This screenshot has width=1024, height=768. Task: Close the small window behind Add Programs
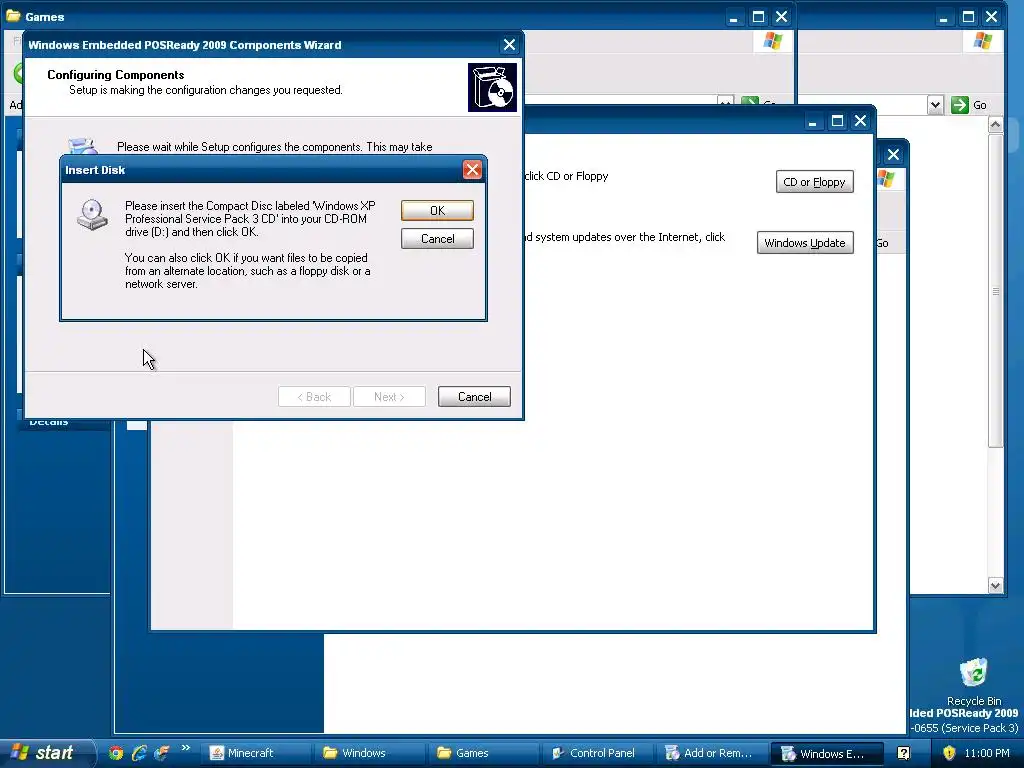(893, 155)
